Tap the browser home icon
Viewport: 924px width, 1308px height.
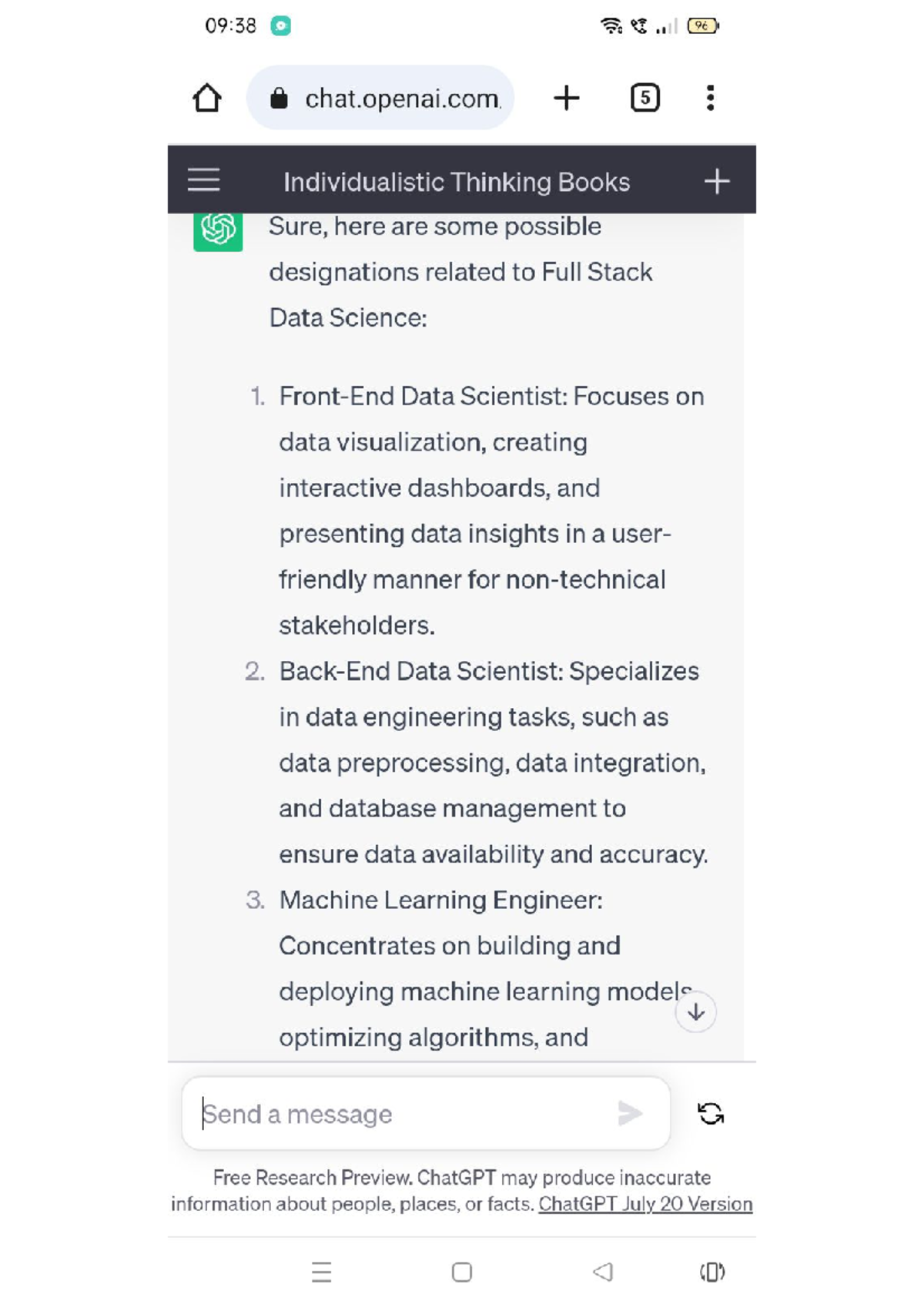coord(206,97)
